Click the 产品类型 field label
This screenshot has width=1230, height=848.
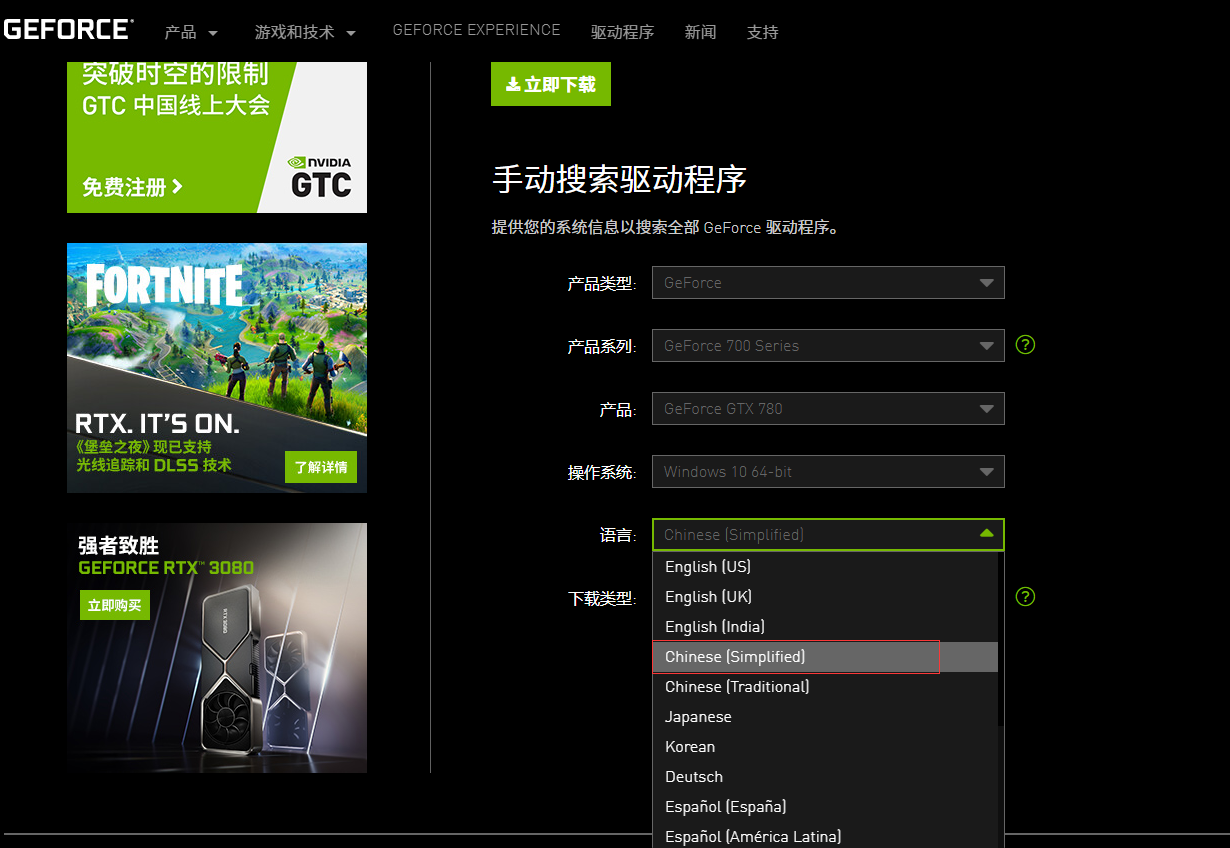click(602, 283)
